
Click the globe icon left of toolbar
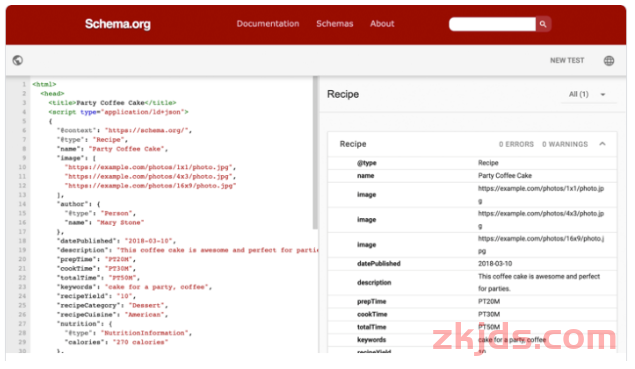pyautogui.click(x=18, y=60)
